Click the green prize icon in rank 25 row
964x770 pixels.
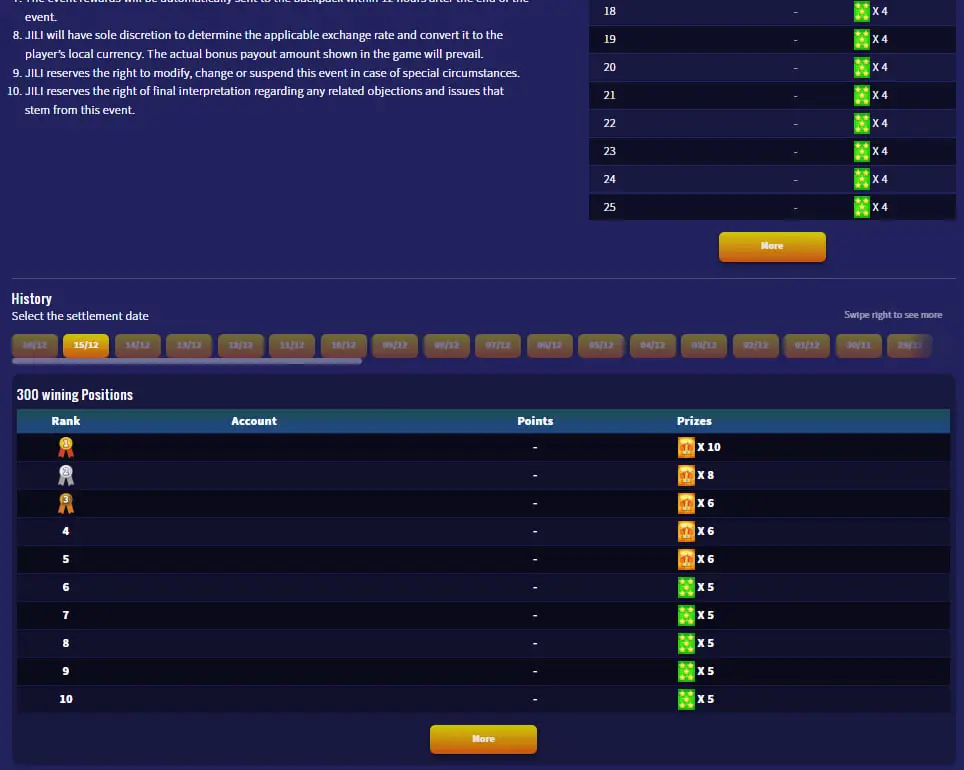coord(861,207)
